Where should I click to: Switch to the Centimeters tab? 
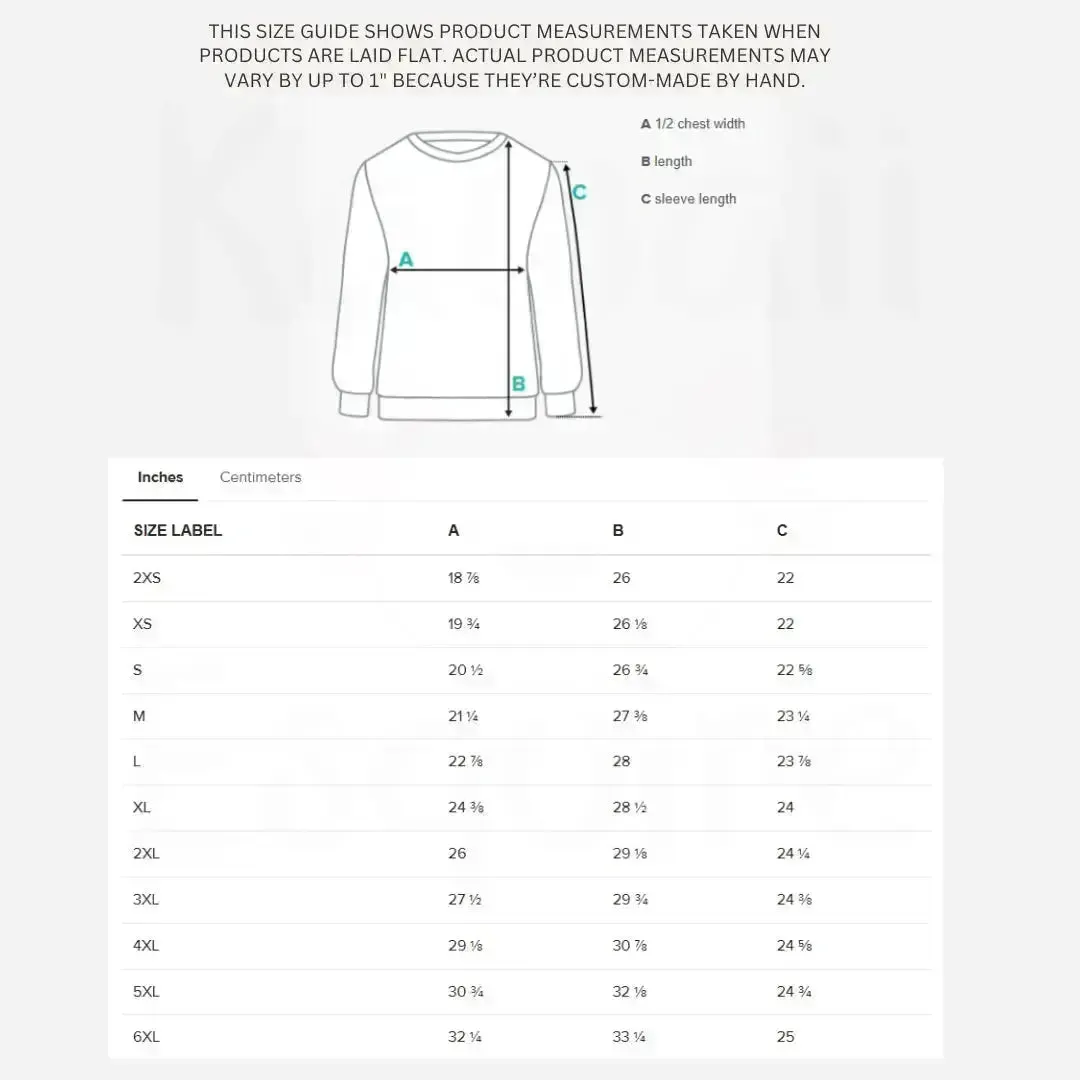point(260,477)
